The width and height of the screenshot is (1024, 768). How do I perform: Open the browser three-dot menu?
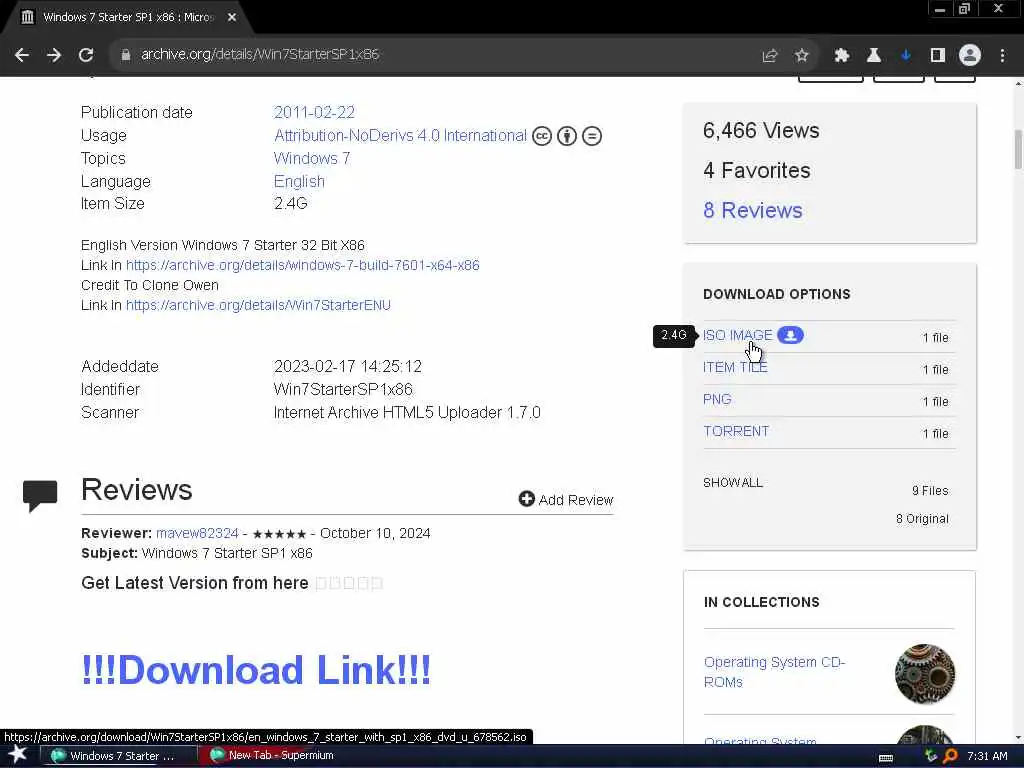coord(1002,56)
